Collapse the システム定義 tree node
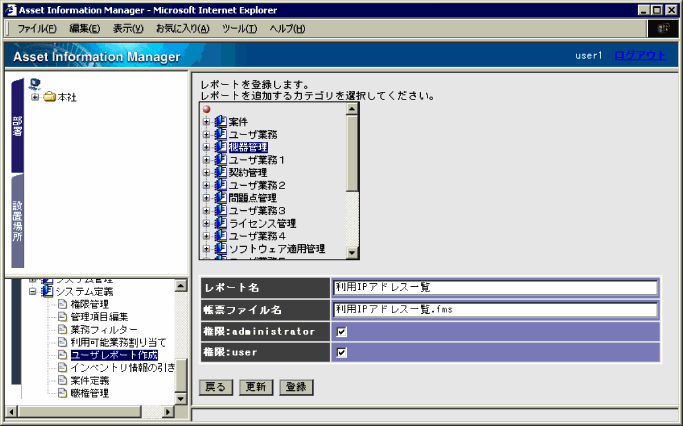The height and width of the screenshot is (426, 683). (33, 291)
